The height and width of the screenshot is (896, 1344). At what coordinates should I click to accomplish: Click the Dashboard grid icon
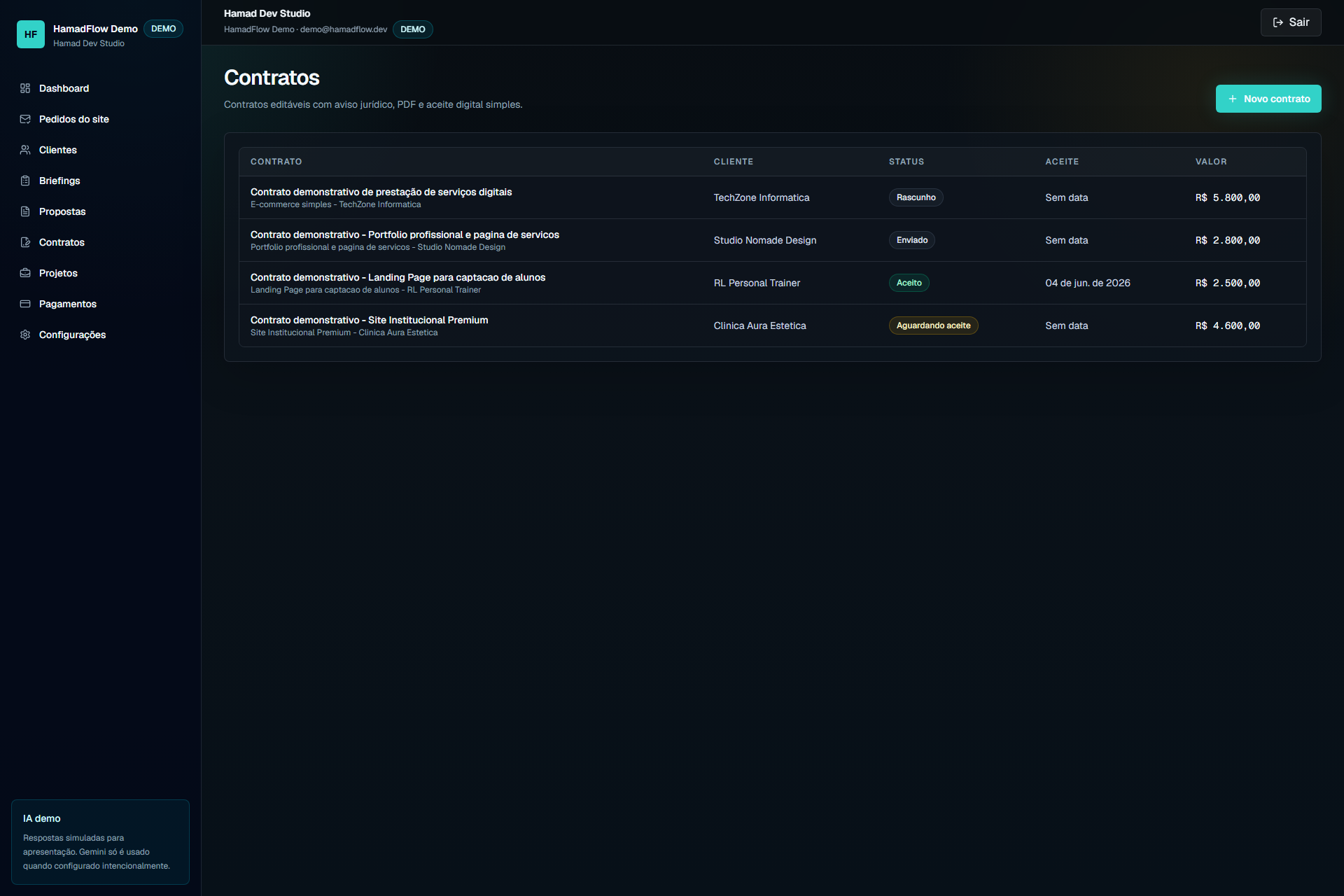25,88
